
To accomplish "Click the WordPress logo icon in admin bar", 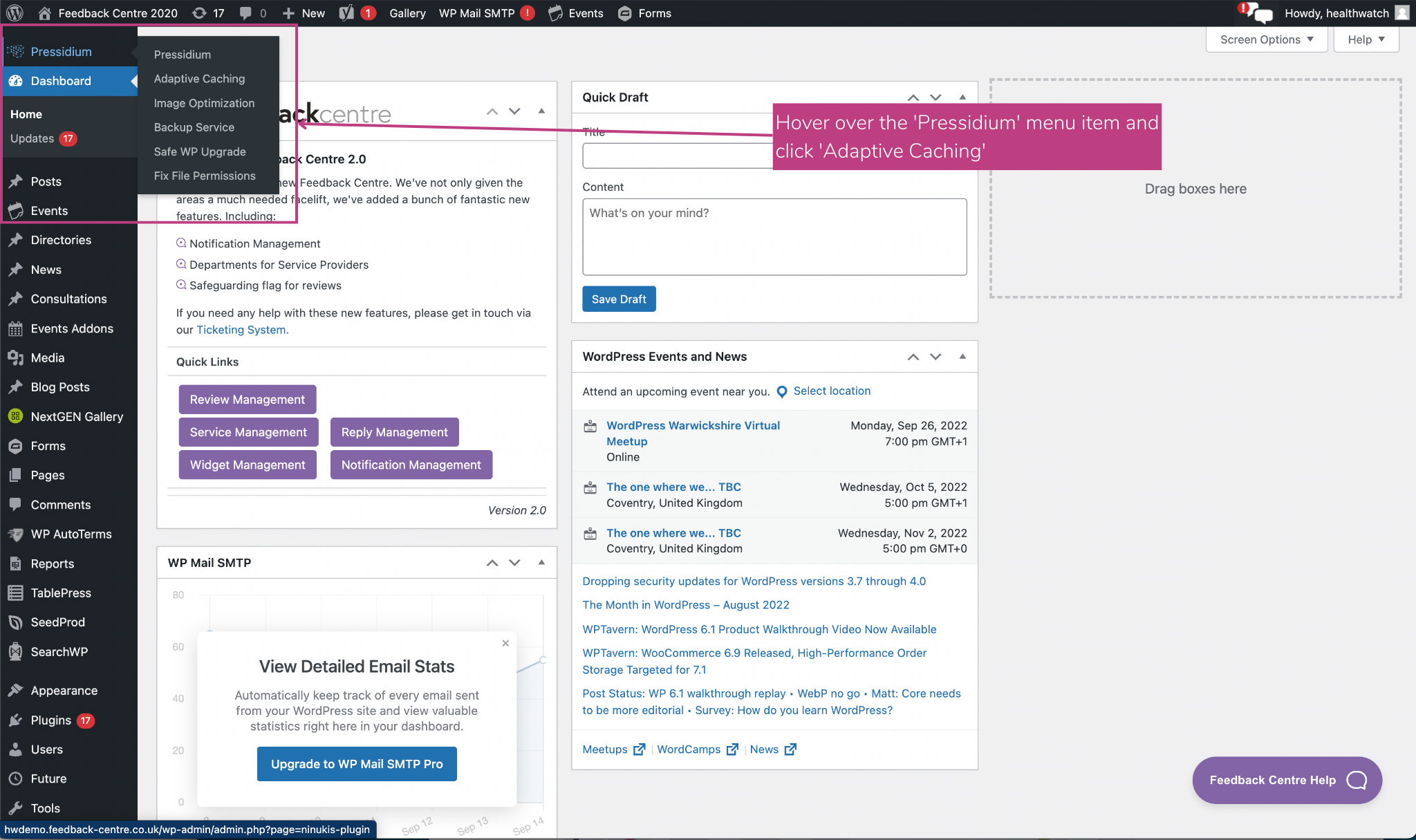I will coord(15,13).
